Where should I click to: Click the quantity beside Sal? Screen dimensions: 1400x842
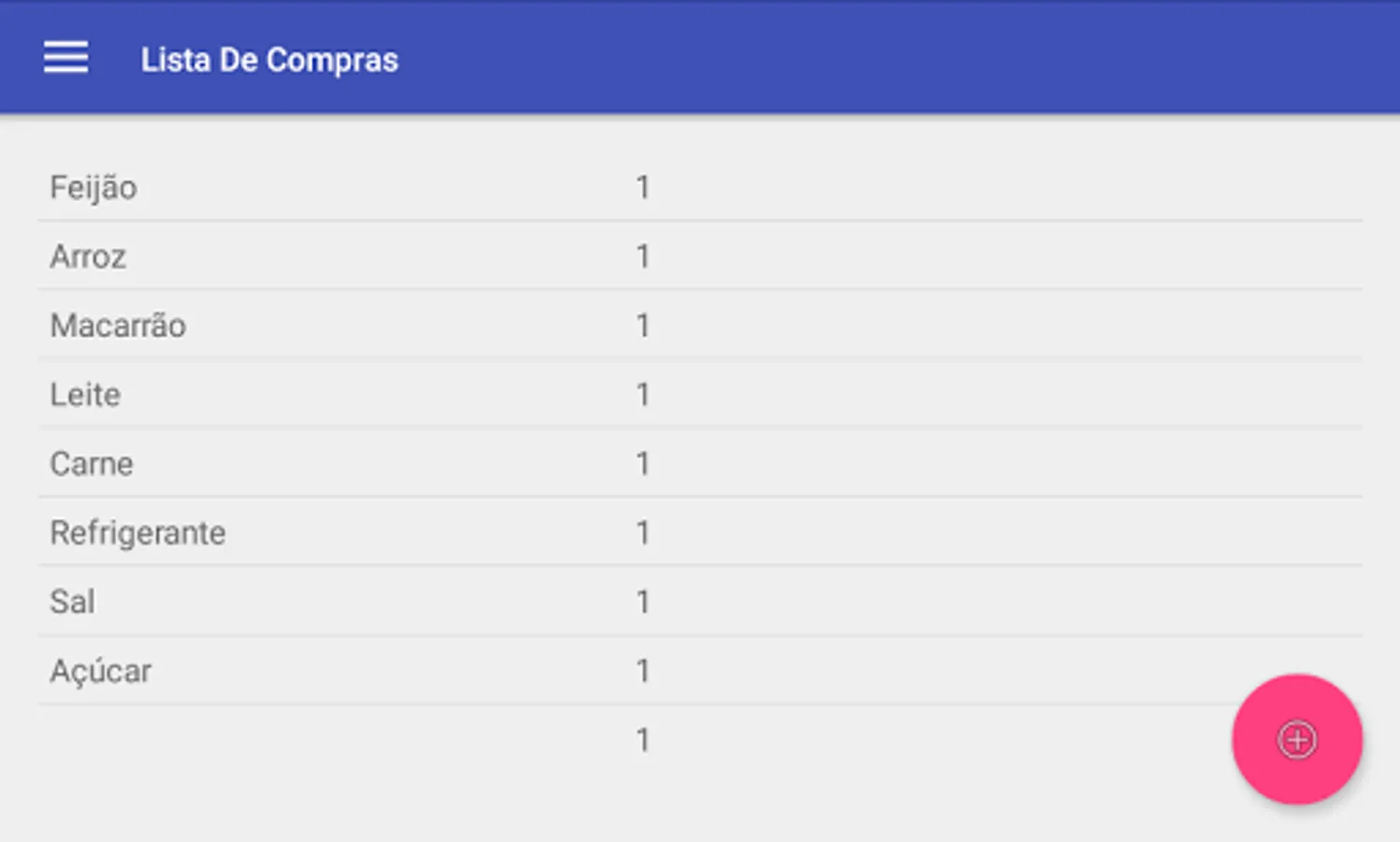pos(643,602)
